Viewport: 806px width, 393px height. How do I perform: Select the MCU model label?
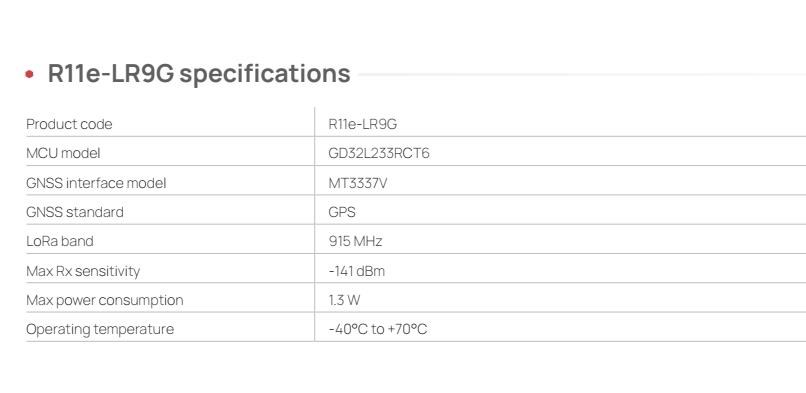pos(63,154)
